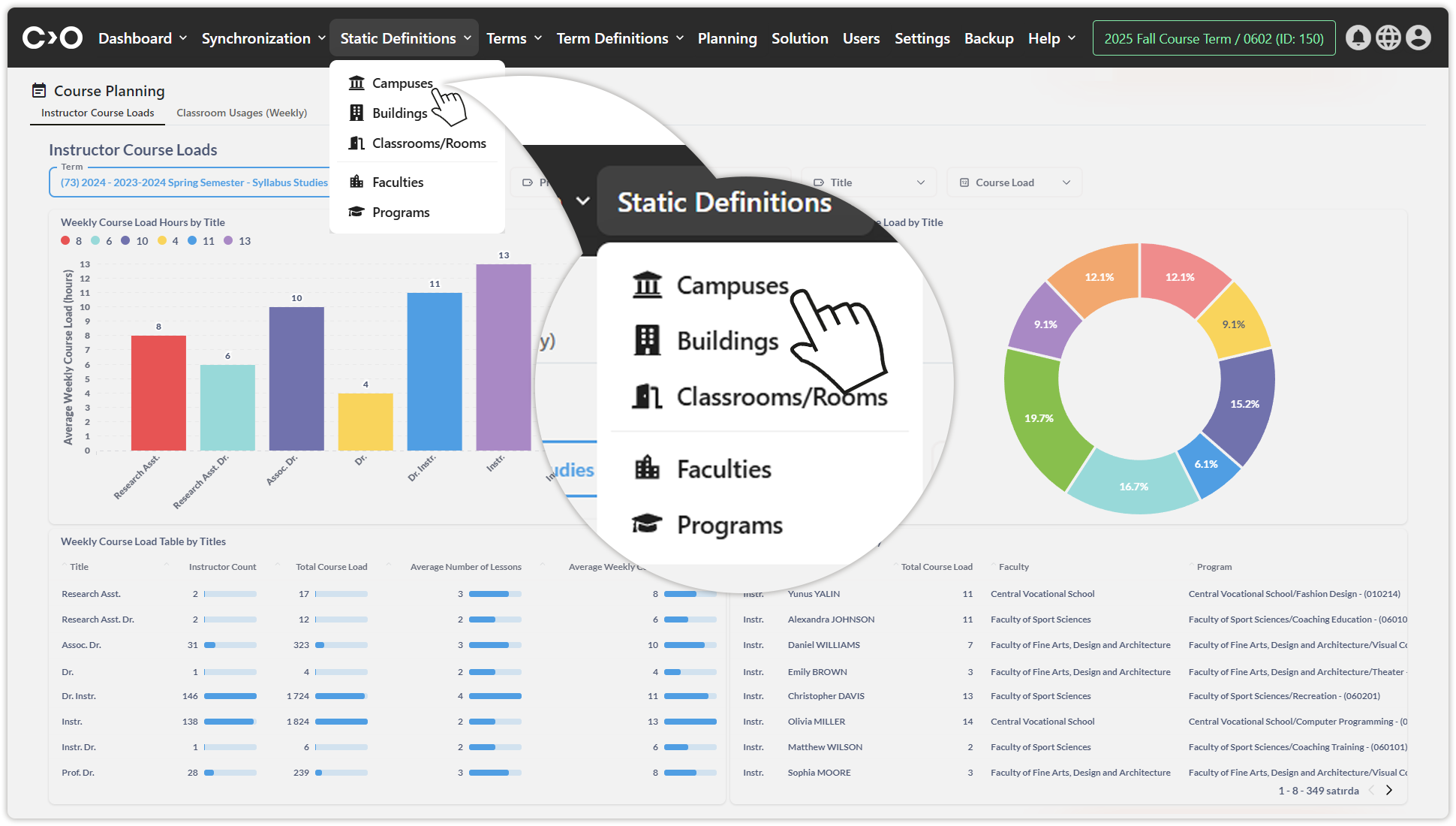Open the user profile avatar icon
The height and width of the screenshot is (826, 1456).
1418,38
